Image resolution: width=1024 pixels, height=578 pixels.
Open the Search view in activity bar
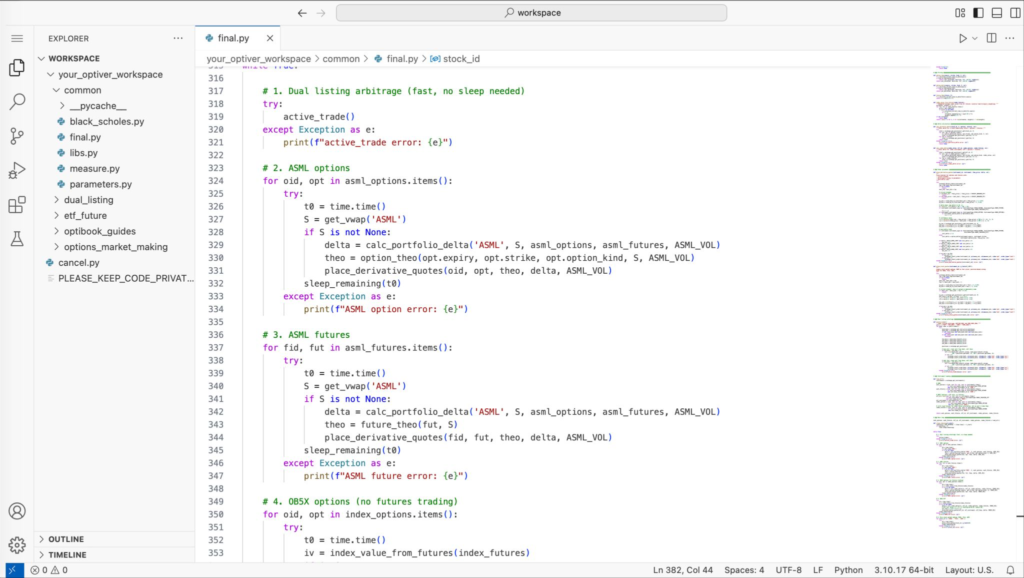17,101
